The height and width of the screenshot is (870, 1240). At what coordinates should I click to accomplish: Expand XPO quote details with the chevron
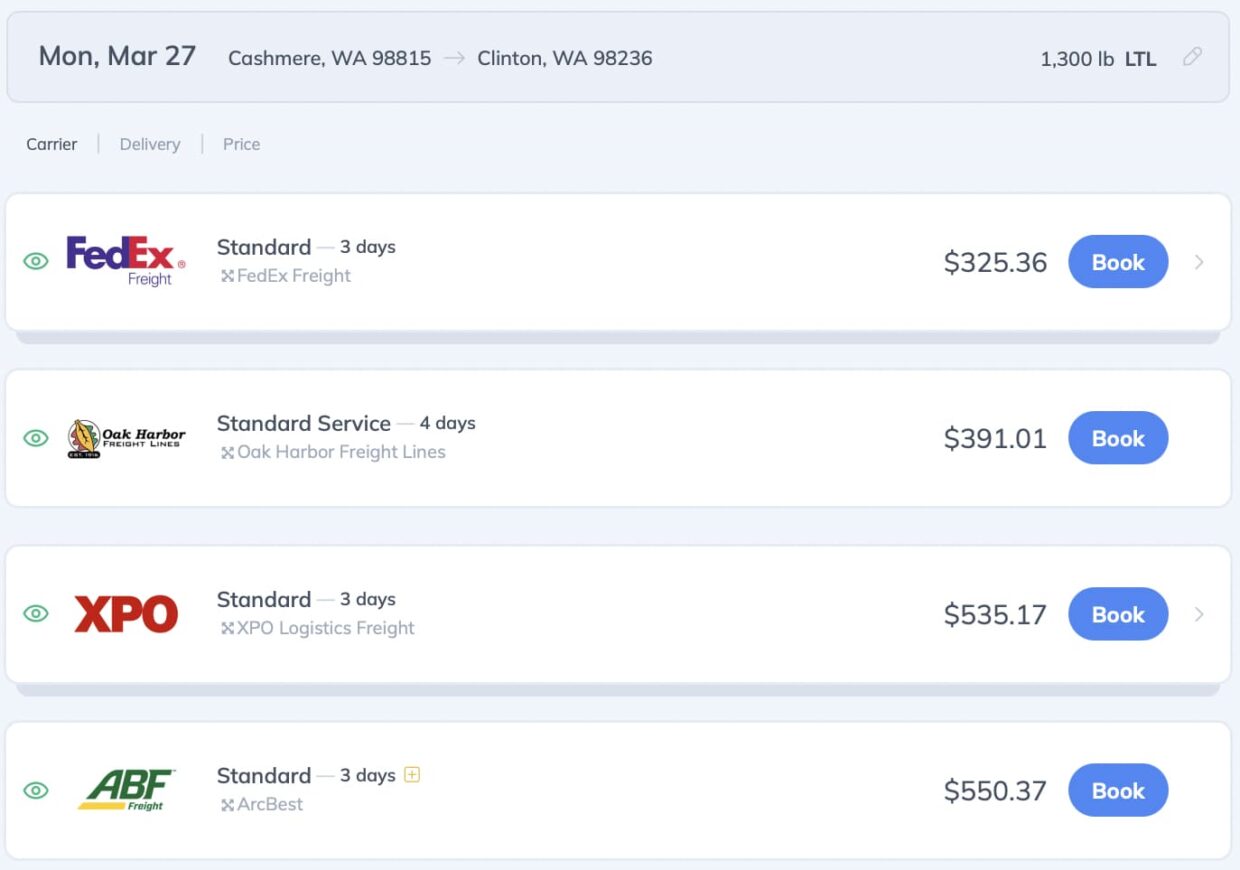(1199, 614)
